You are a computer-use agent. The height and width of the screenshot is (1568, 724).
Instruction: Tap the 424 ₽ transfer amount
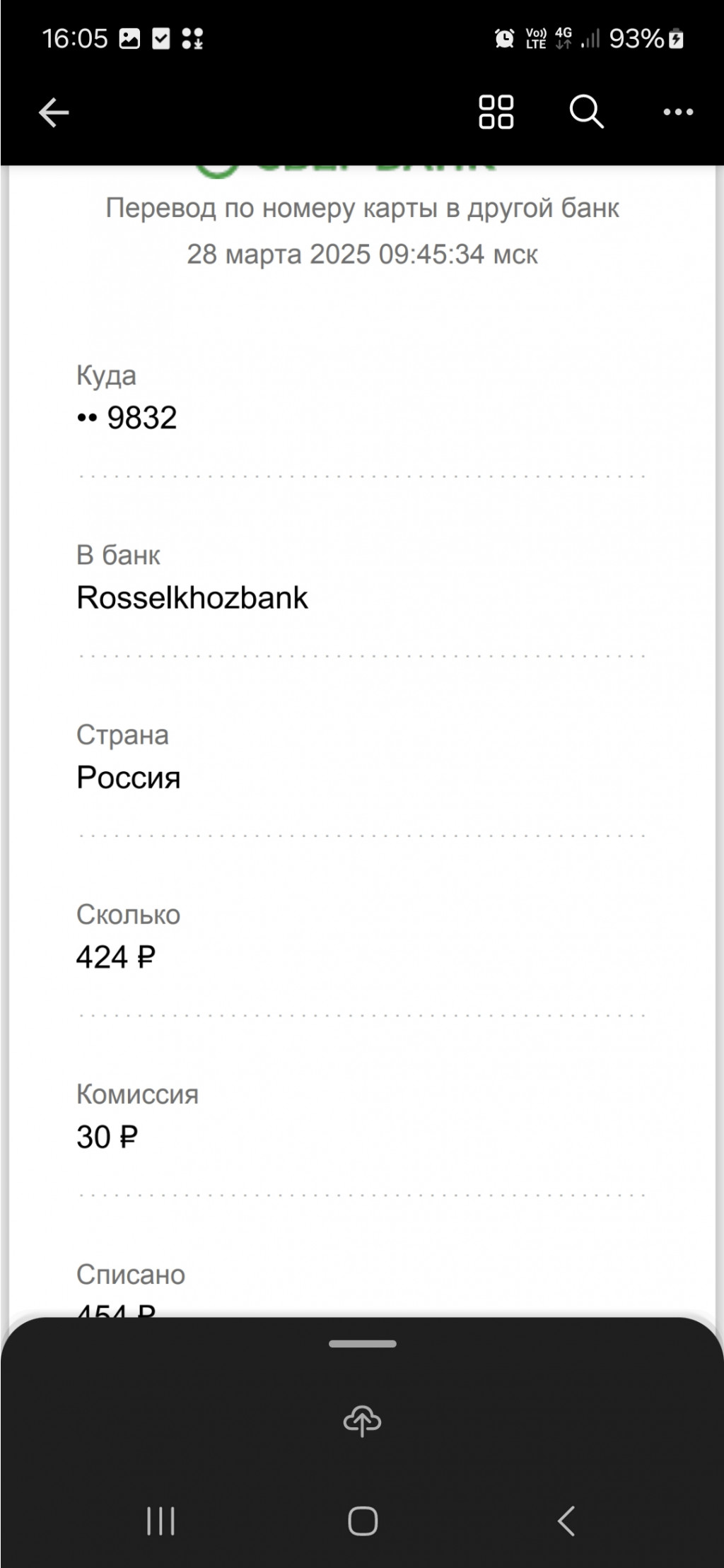click(116, 957)
